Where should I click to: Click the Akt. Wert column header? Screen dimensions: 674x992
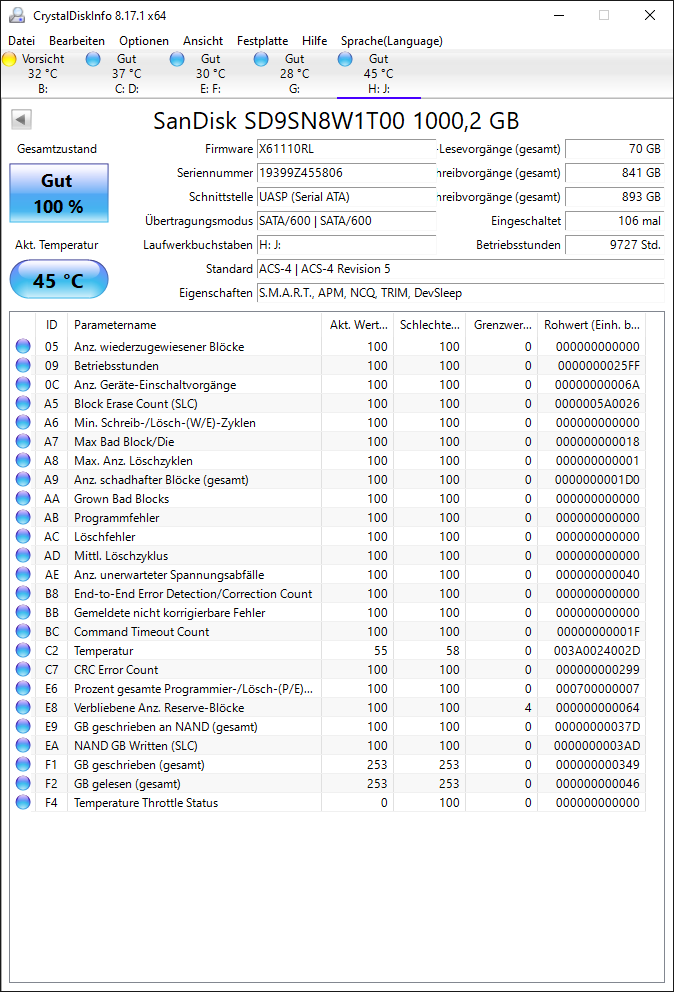358,325
